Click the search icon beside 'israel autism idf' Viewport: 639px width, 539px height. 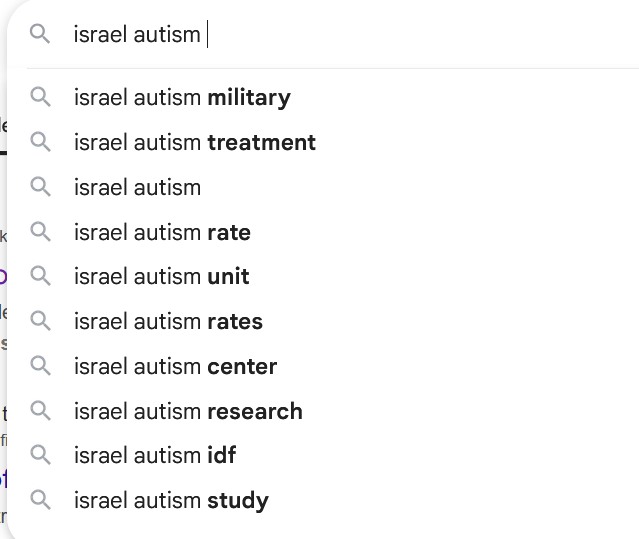40,456
